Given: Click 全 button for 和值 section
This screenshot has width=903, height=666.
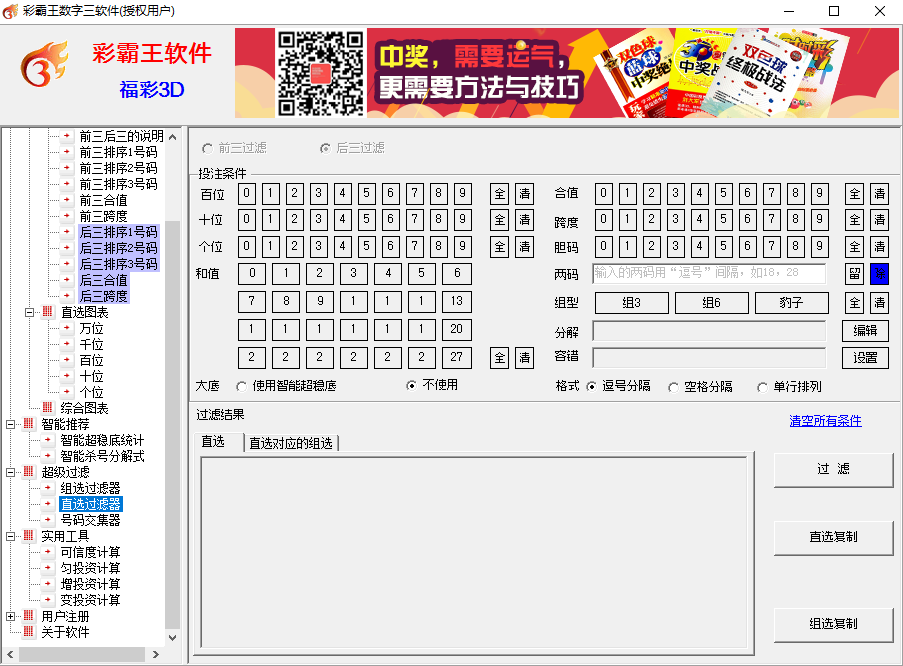Looking at the screenshot, I should [x=499, y=358].
